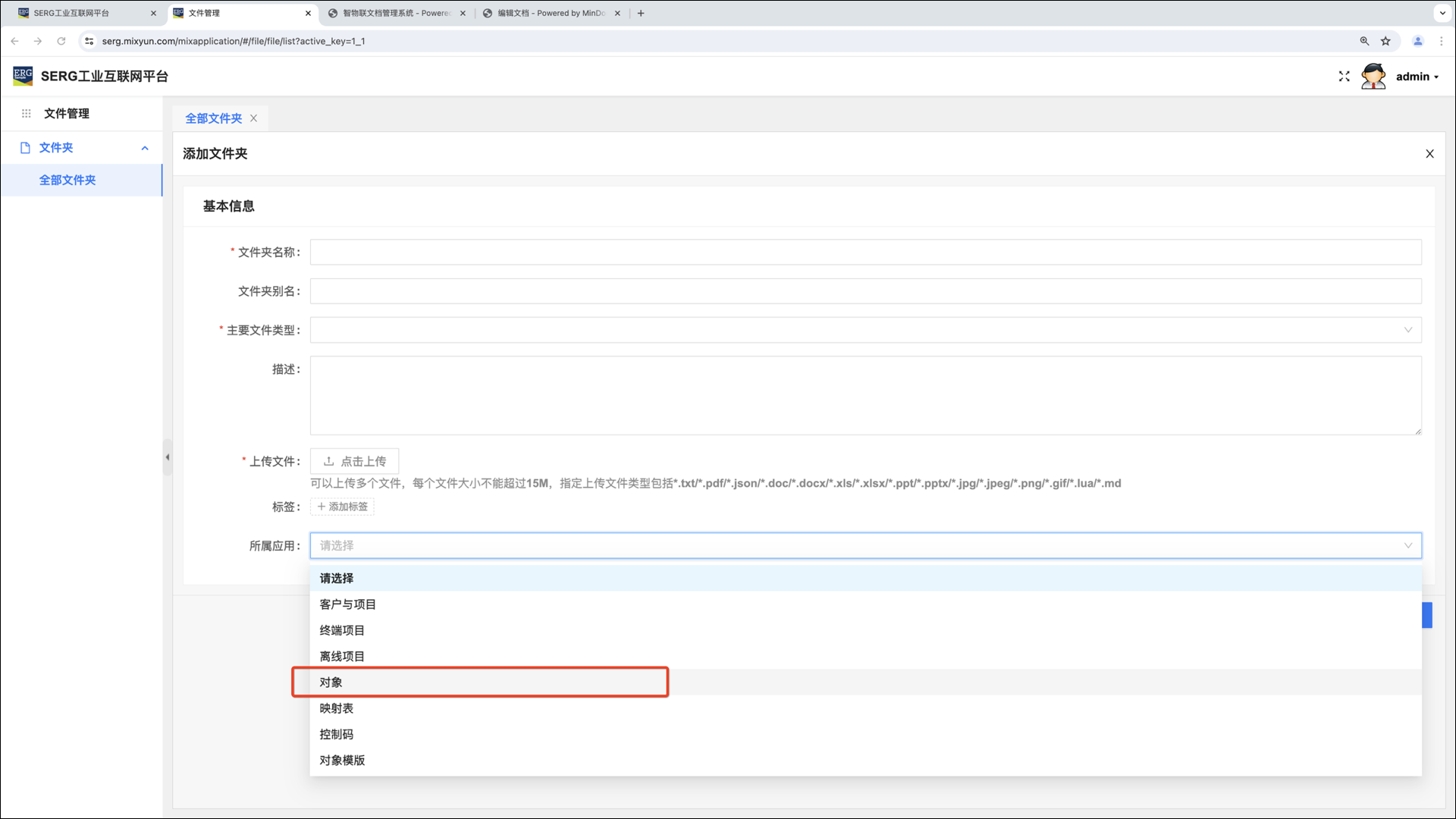Close the 全部文件夹 tab
1456x819 pixels.
click(x=254, y=118)
